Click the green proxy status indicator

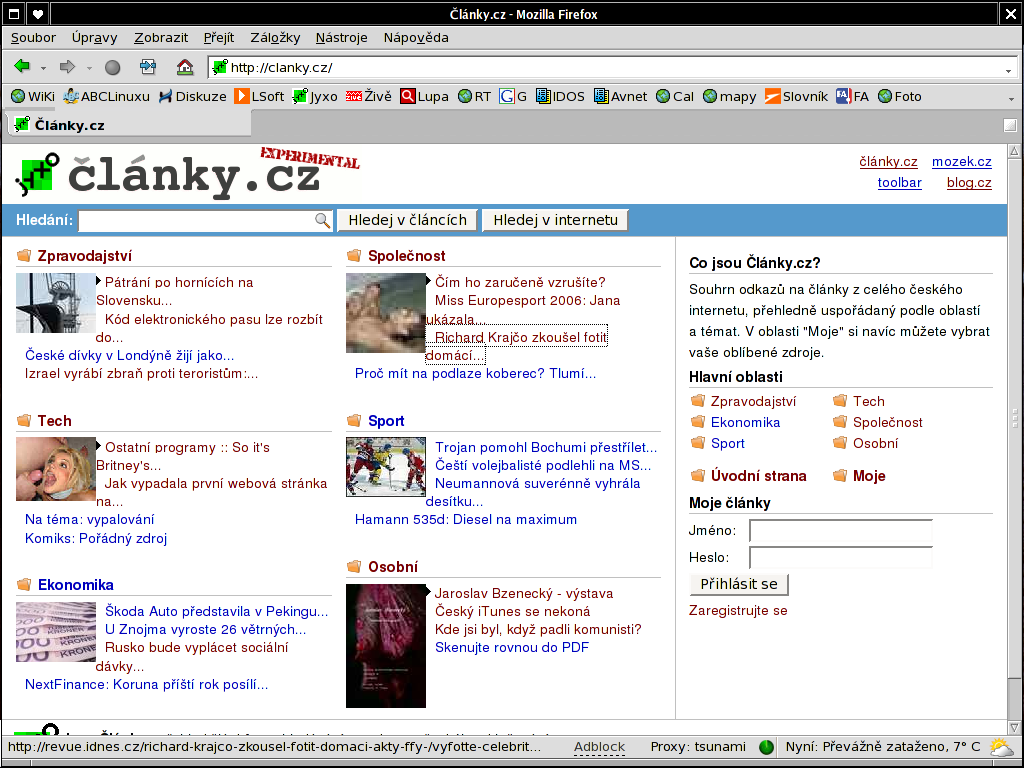click(x=766, y=747)
